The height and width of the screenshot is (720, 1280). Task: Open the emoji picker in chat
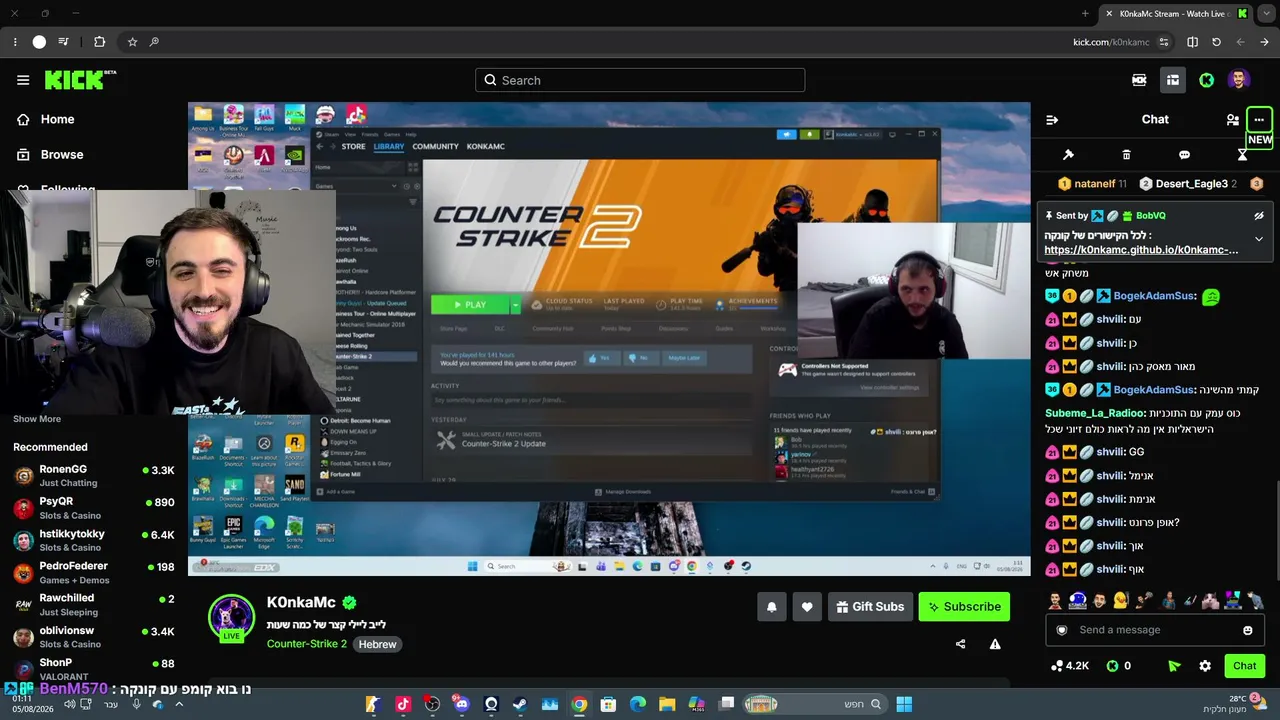tap(1247, 630)
